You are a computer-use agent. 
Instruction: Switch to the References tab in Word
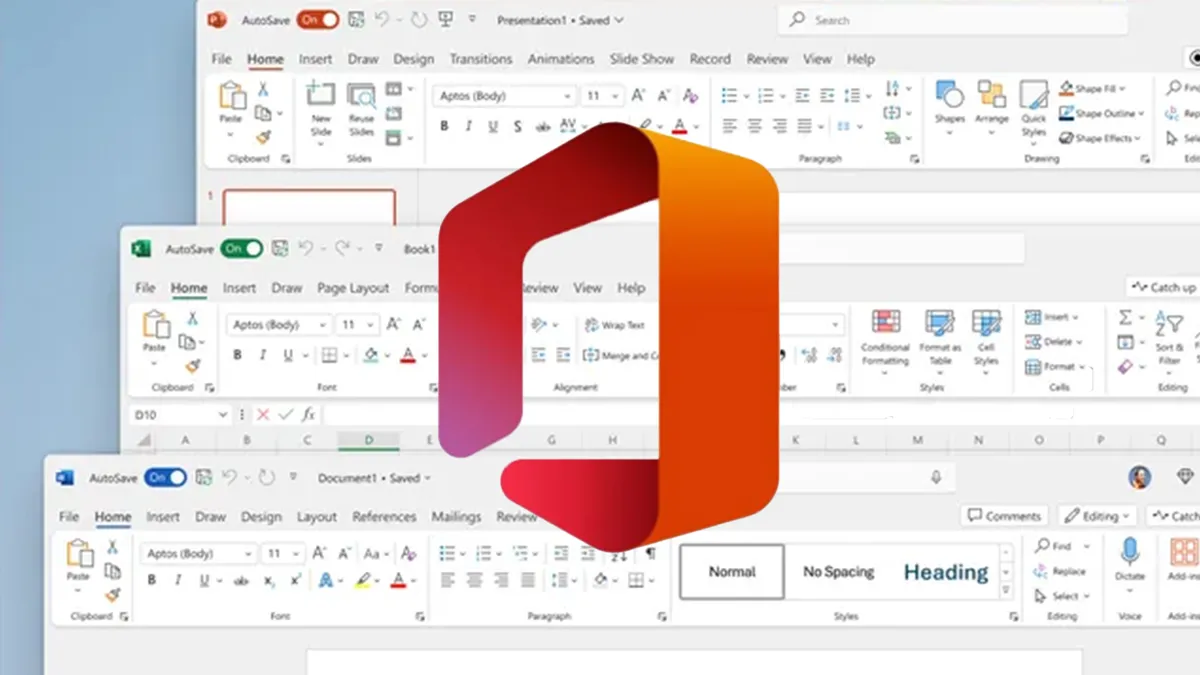pos(384,517)
